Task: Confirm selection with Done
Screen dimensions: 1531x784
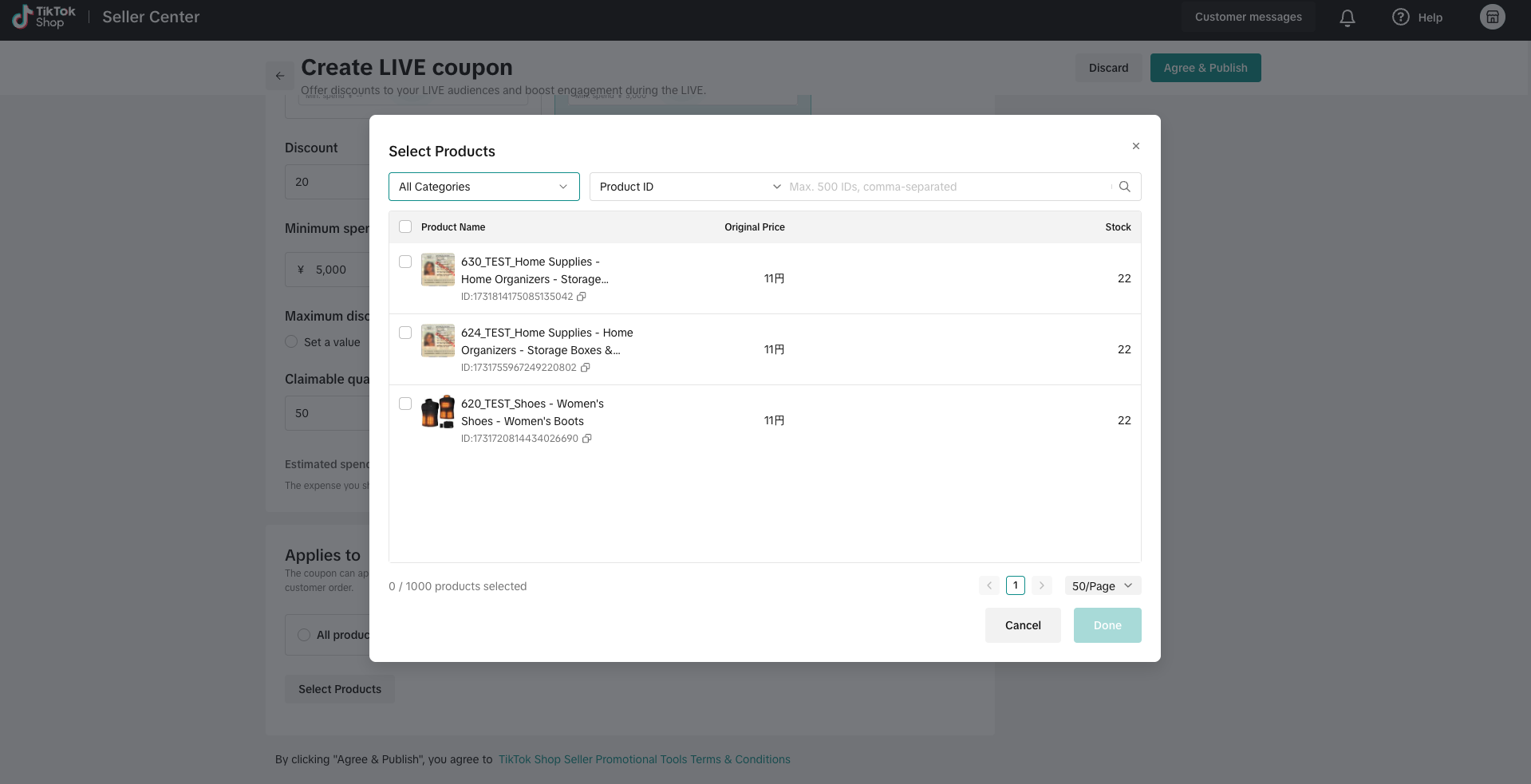Action: click(x=1107, y=625)
